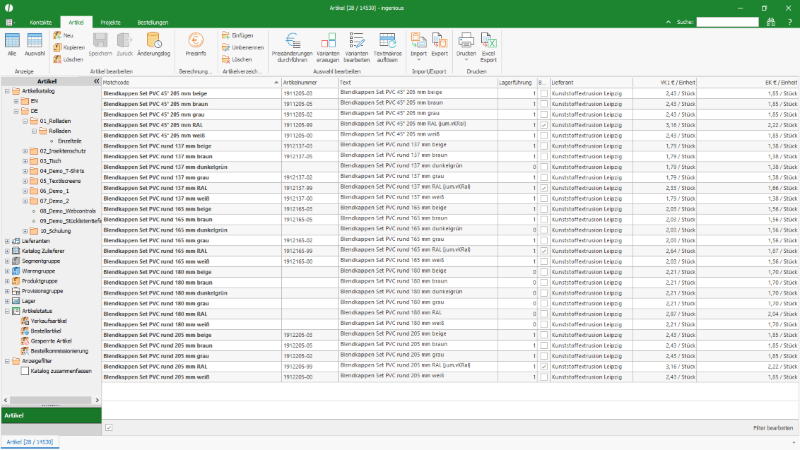Select the Einzelteile tree item

click(69, 141)
